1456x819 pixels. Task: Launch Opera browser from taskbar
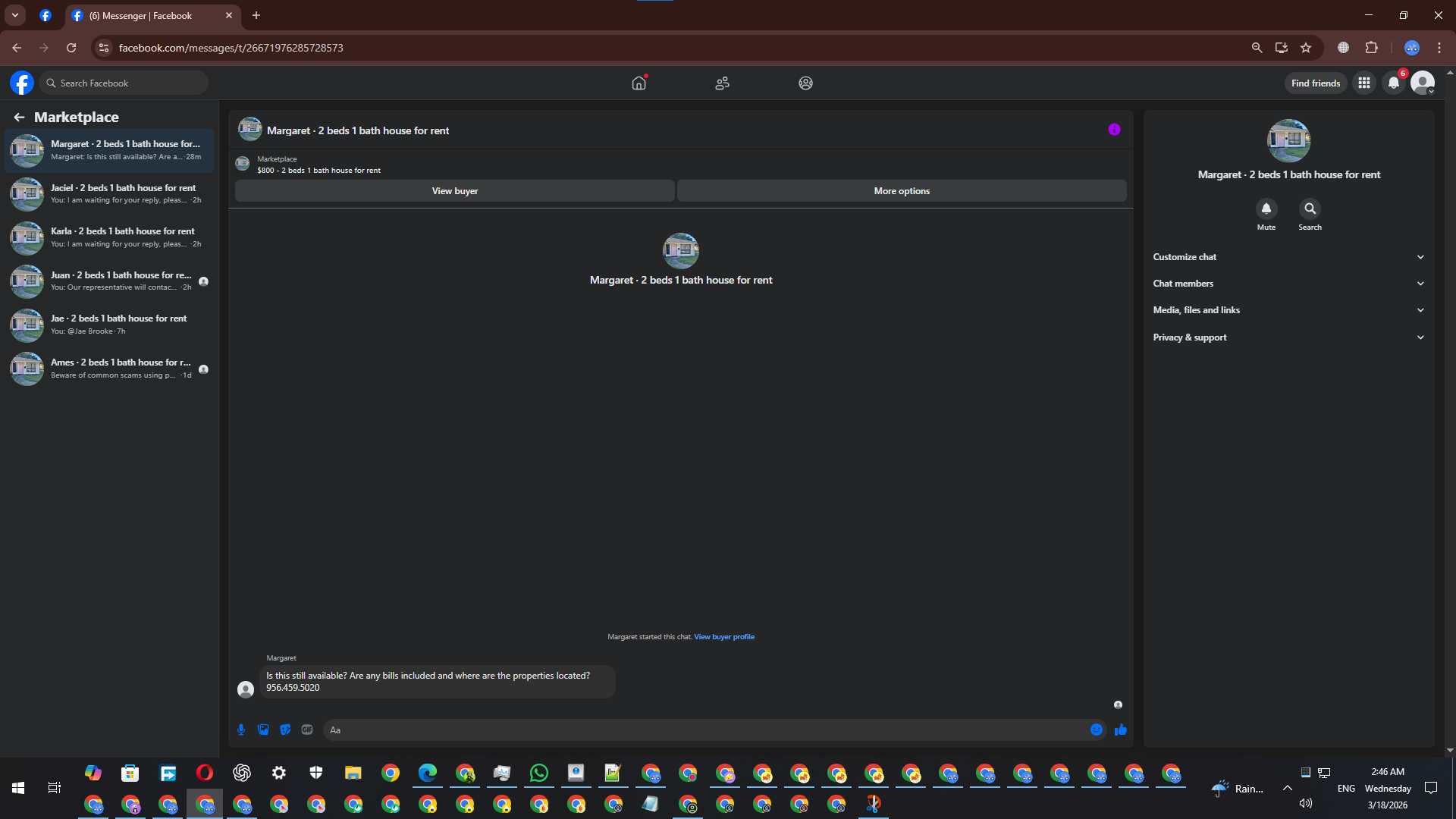coord(205,773)
